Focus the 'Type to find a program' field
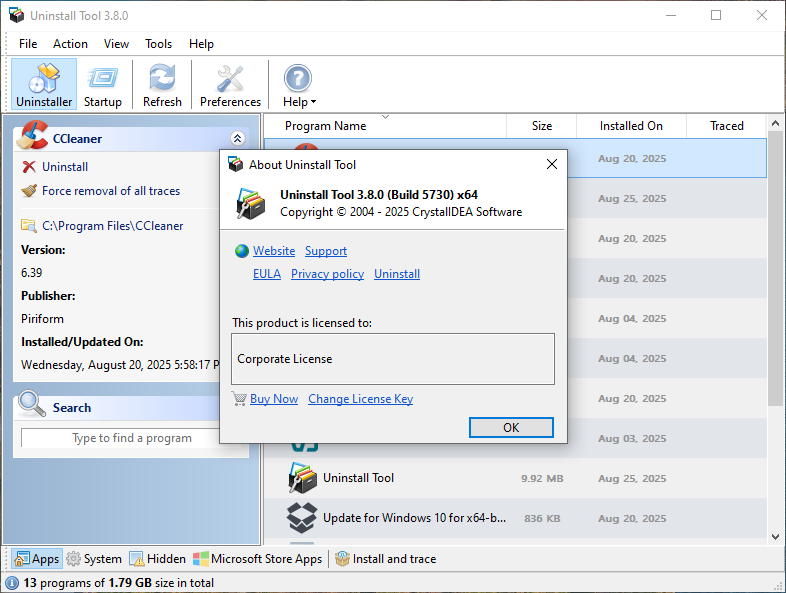 pos(120,438)
